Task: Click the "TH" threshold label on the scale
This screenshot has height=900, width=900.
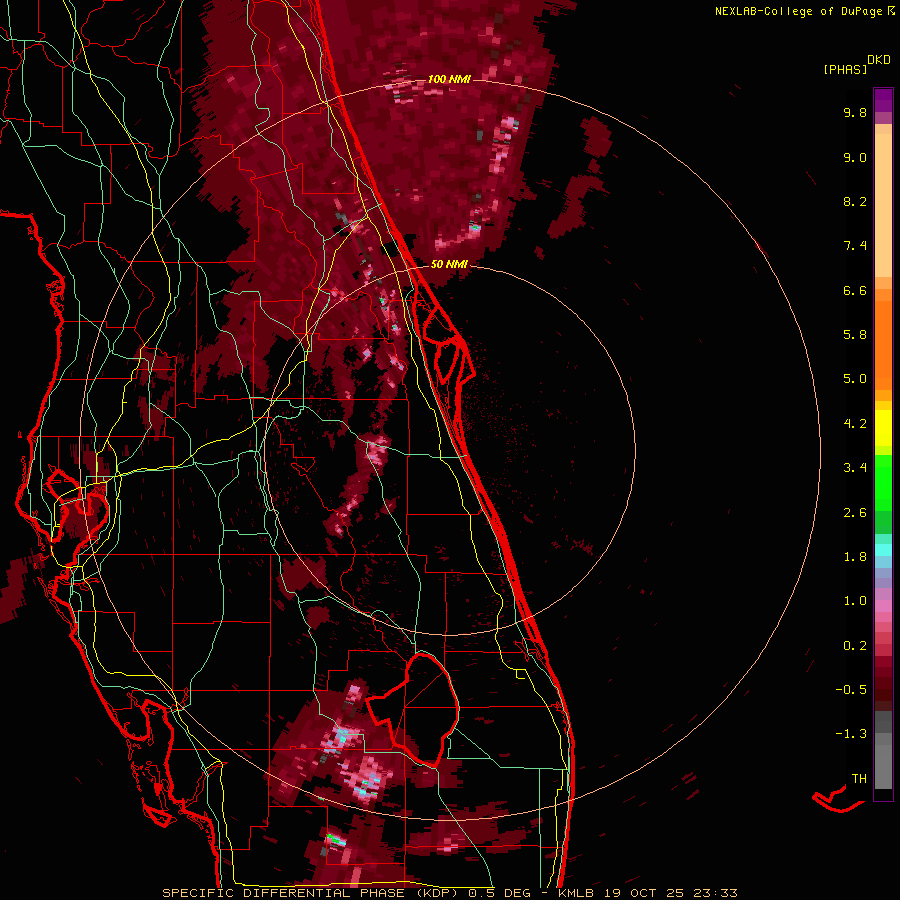Action: [x=859, y=779]
